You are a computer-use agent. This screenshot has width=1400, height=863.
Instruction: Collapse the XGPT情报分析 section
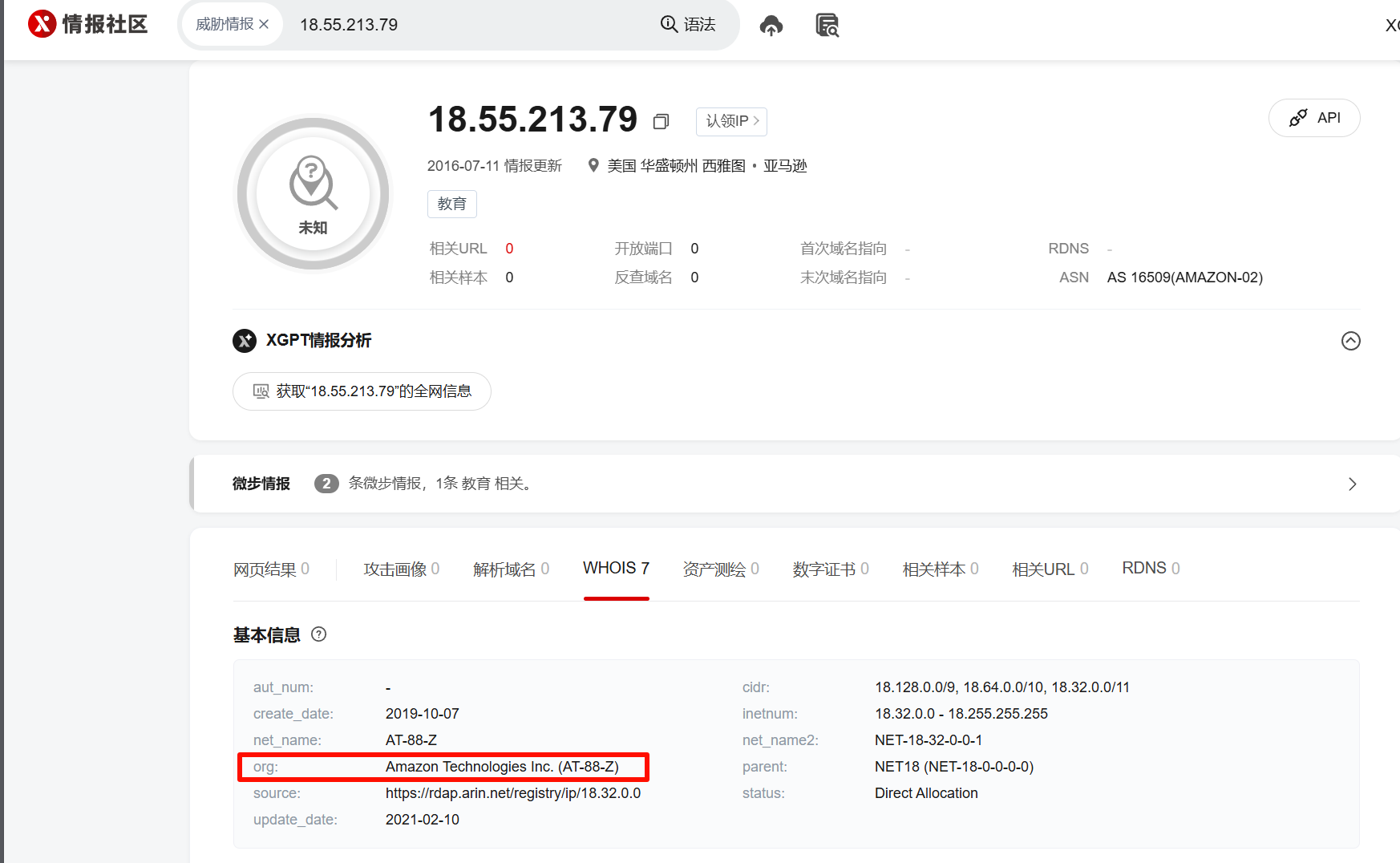tap(1350, 341)
